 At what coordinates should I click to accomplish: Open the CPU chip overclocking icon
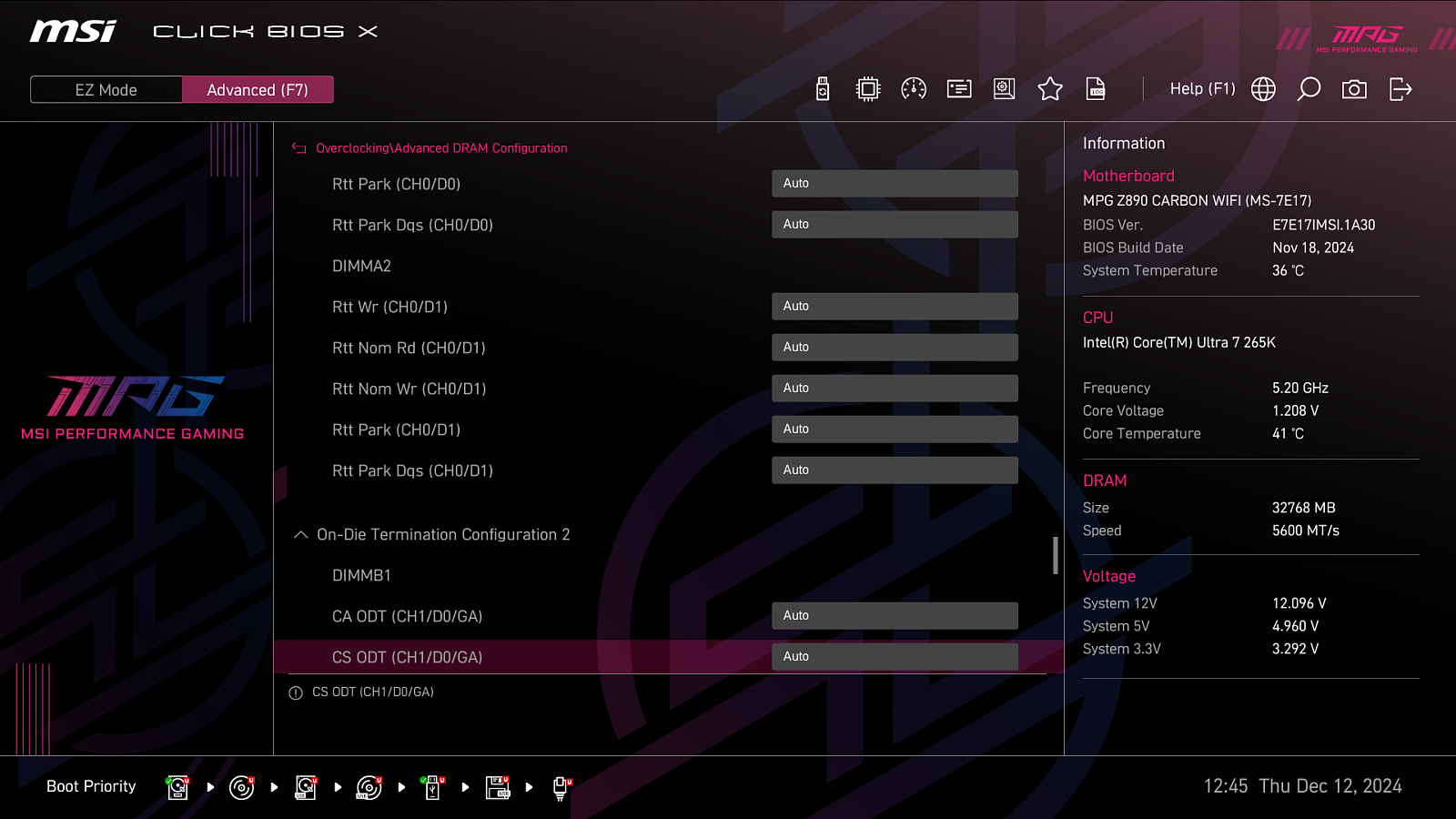point(868,89)
